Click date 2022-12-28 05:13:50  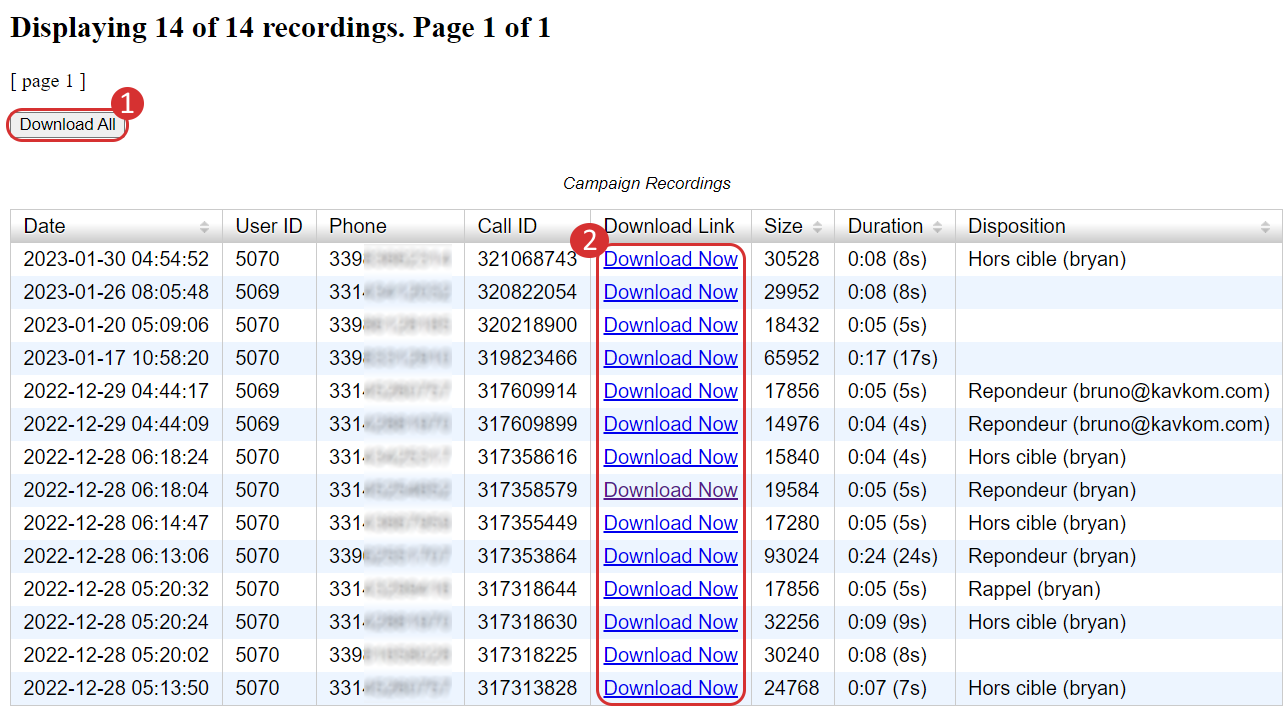pyautogui.click(x=116, y=688)
